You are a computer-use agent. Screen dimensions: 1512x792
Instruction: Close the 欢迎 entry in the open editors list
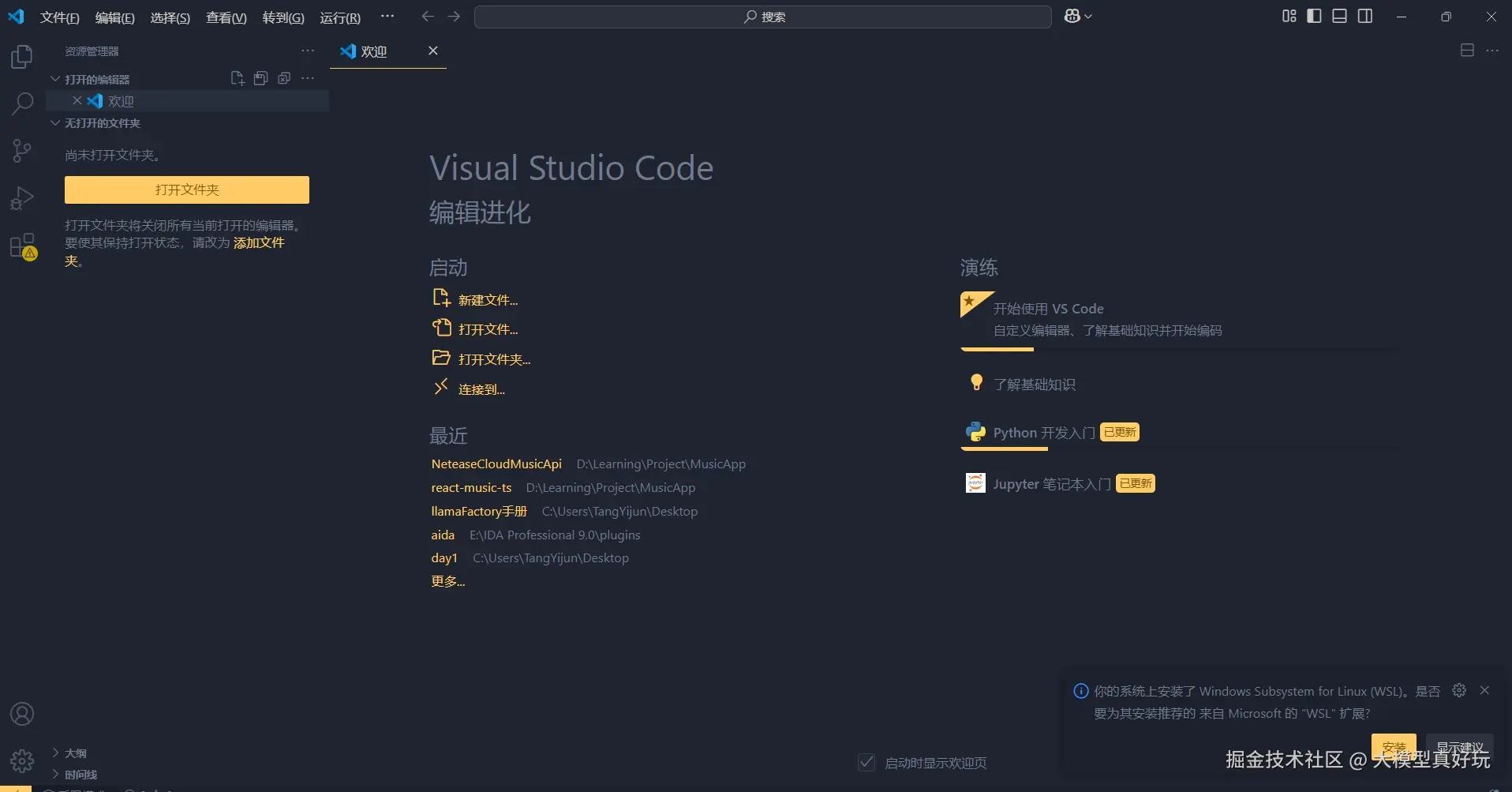[x=77, y=100]
